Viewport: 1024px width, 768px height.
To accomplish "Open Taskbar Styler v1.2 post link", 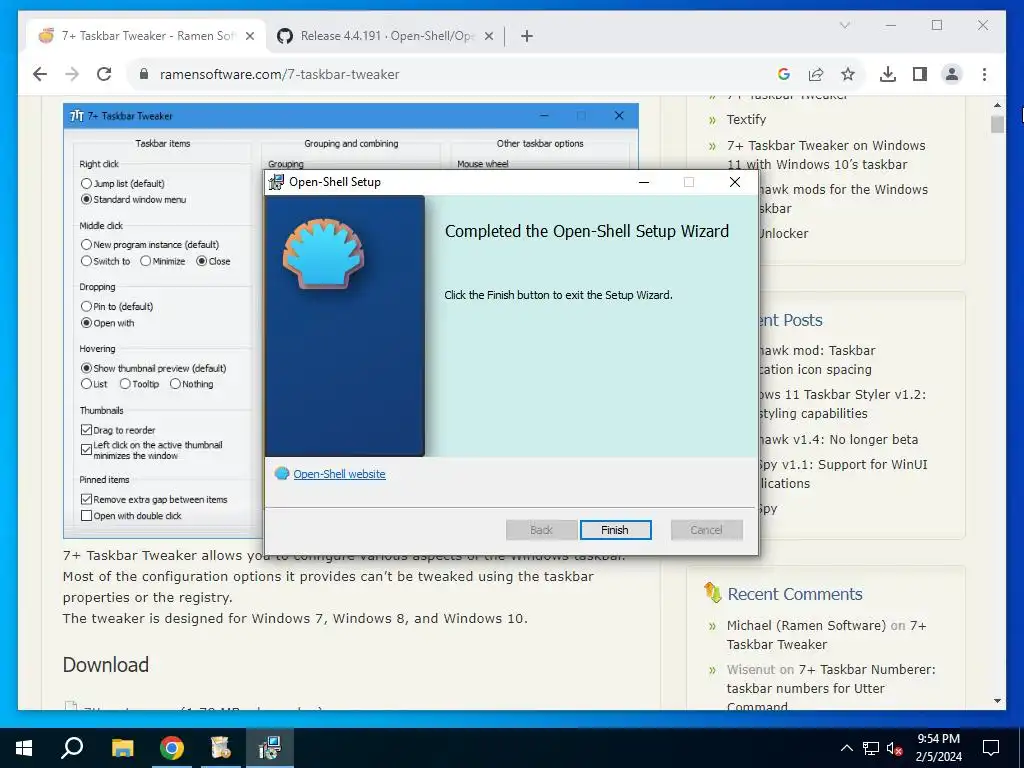I will (842, 404).
